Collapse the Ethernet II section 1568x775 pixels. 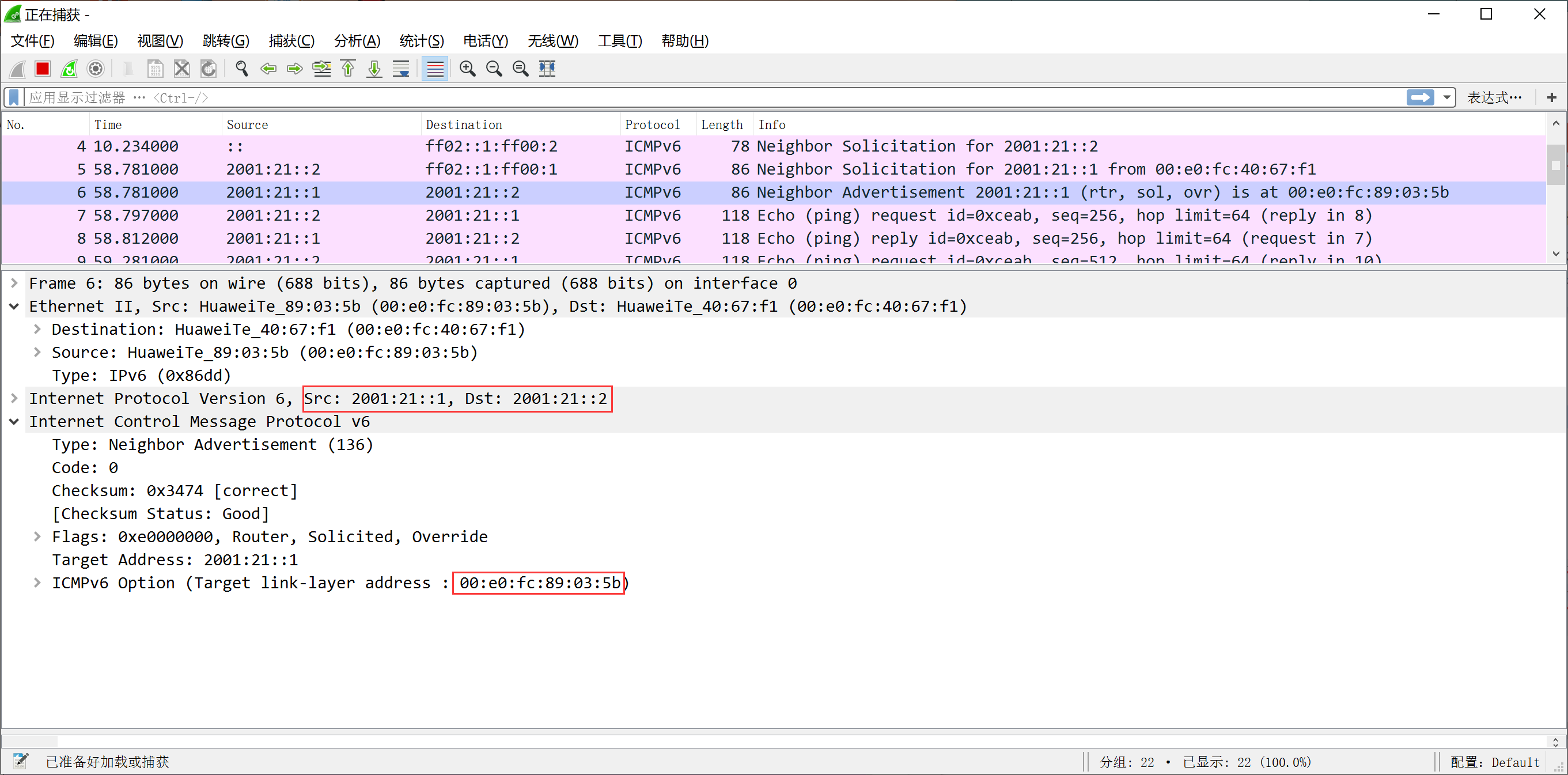pyautogui.click(x=14, y=306)
